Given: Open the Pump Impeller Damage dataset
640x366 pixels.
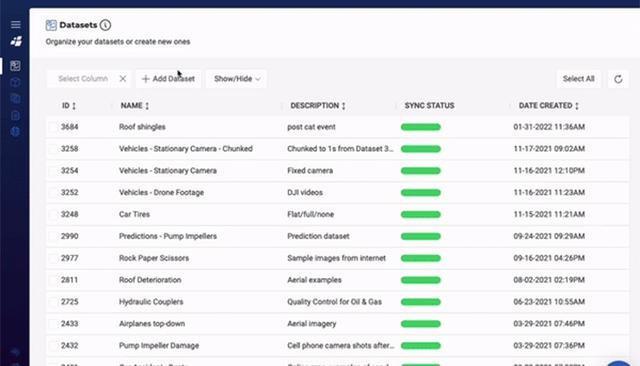Looking at the screenshot, I should pyautogui.click(x=159, y=346).
